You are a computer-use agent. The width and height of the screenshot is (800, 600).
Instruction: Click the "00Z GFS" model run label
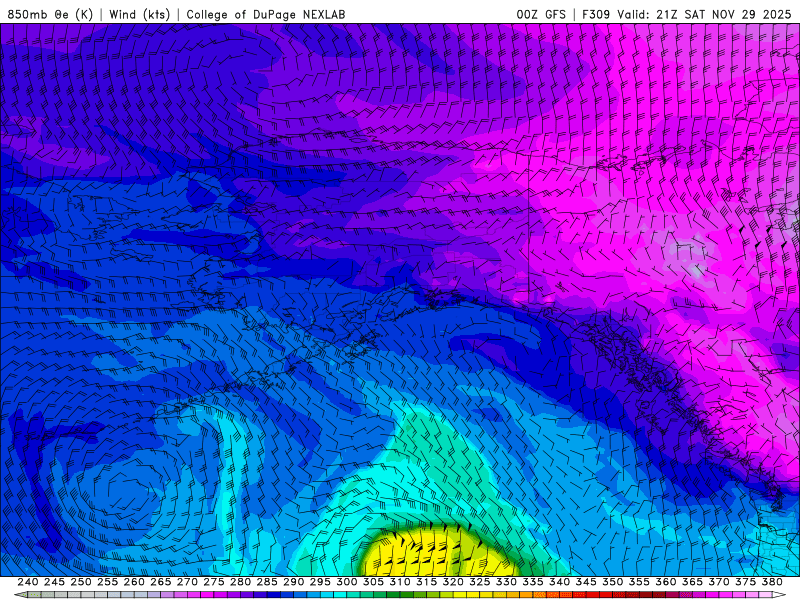tap(541, 14)
